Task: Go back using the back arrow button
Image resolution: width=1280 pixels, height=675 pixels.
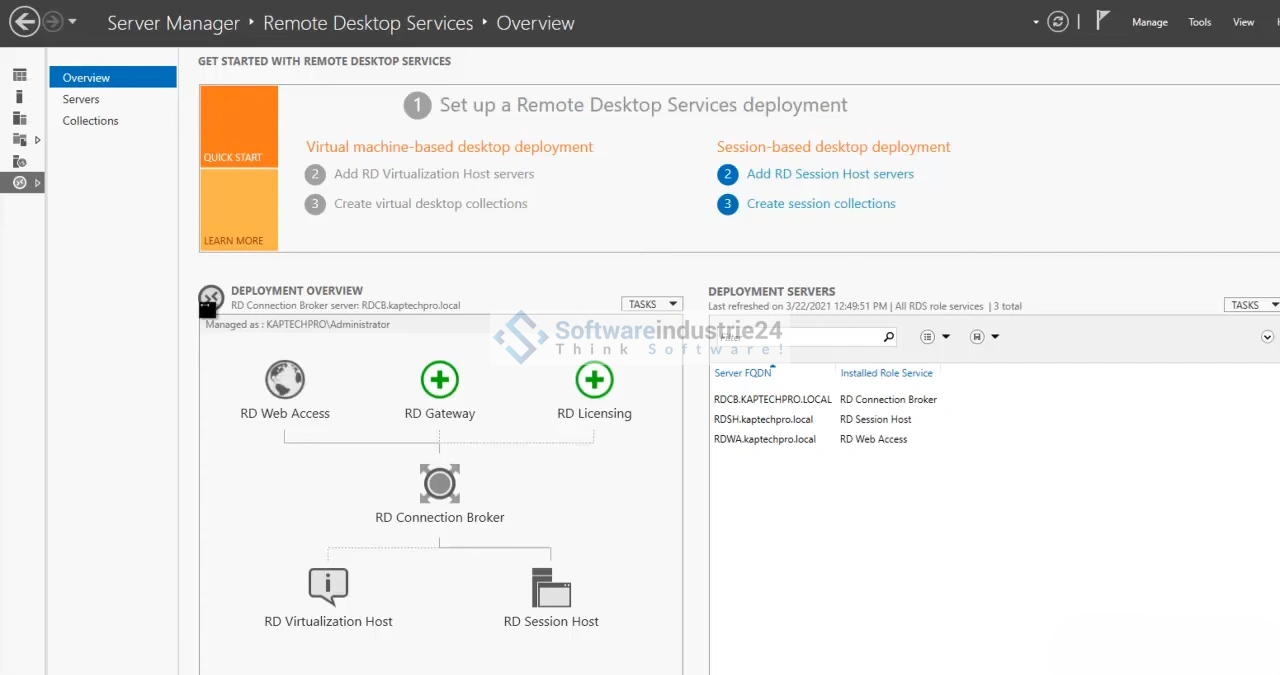Action: (x=24, y=22)
